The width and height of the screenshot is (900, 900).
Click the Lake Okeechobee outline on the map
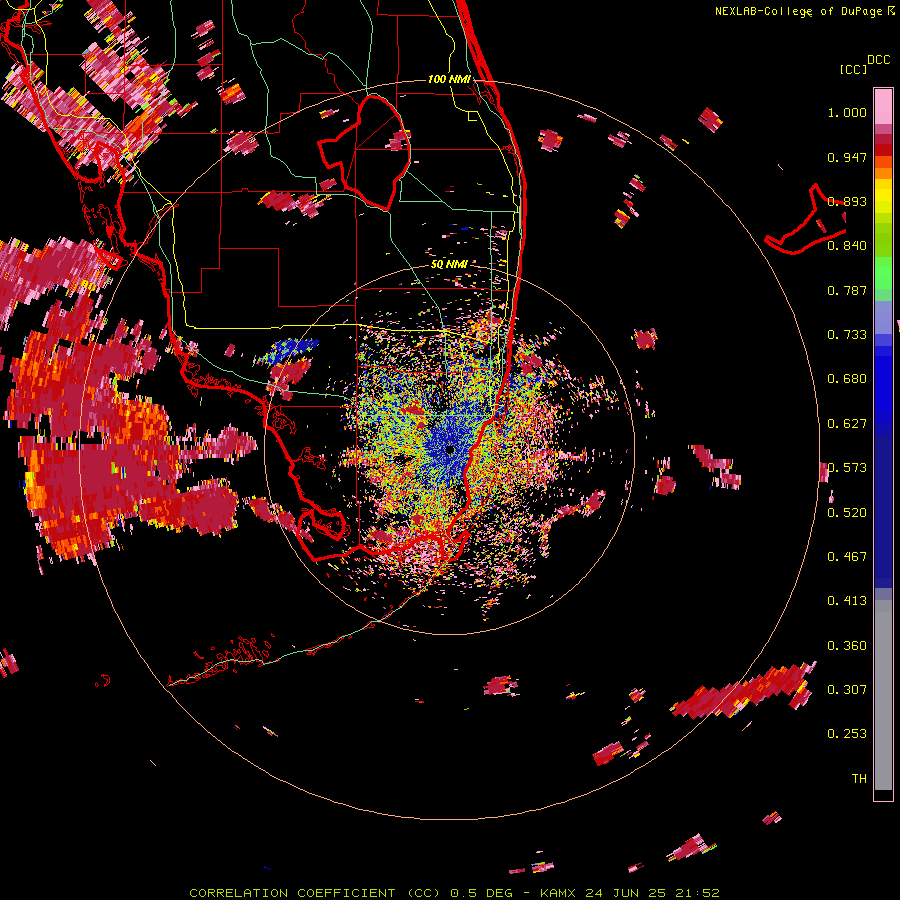pyautogui.click(x=365, y=153)
